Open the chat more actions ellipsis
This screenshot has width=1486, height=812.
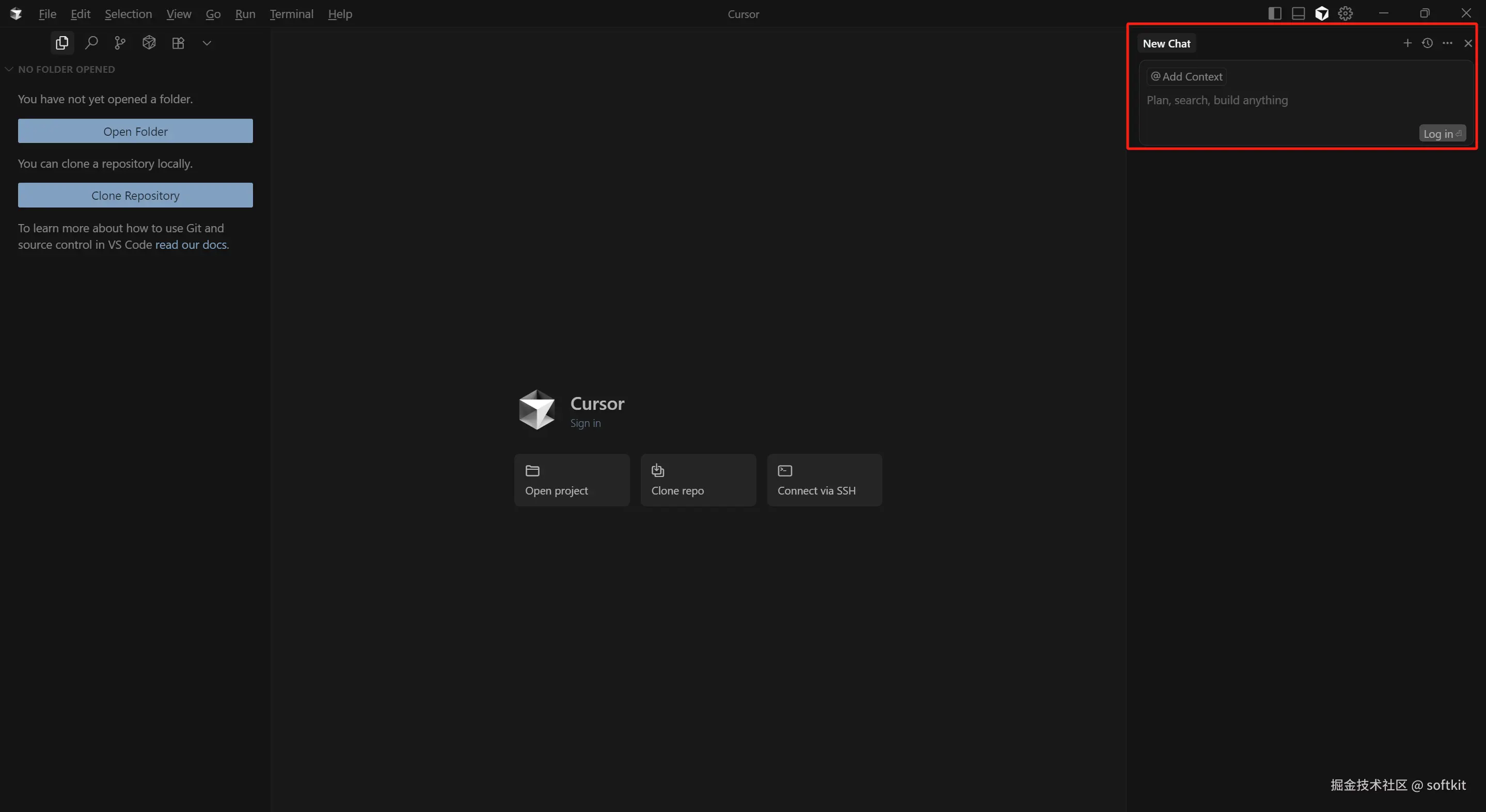1447,43
